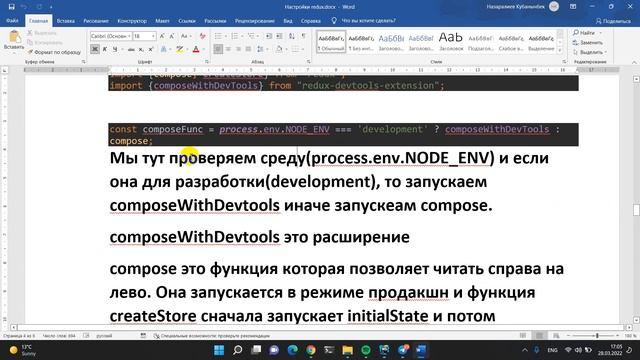640x360 pixels.
Task: Open the Font dialog launcher
Action: coord(207,62)
